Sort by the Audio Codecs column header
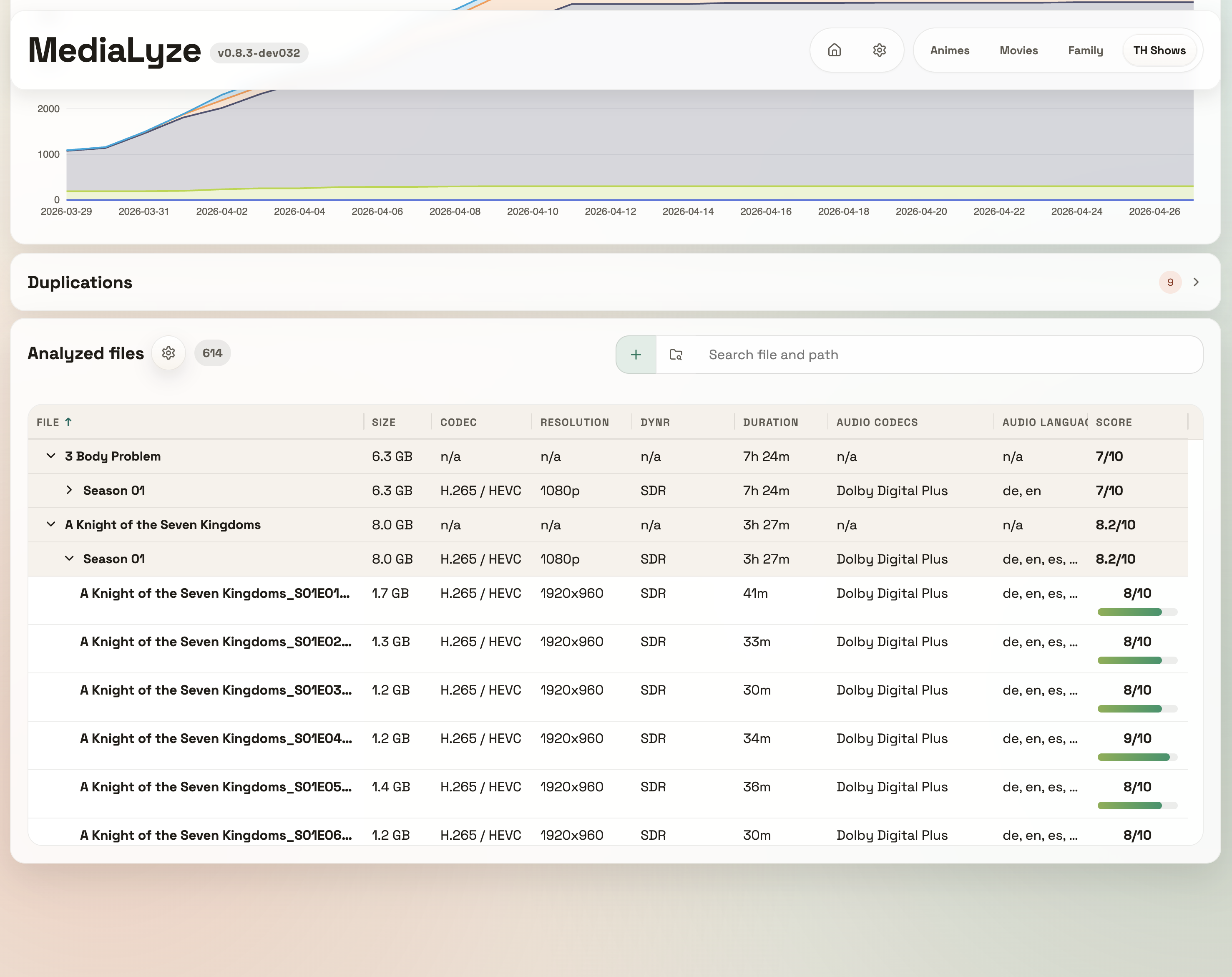 877,423
